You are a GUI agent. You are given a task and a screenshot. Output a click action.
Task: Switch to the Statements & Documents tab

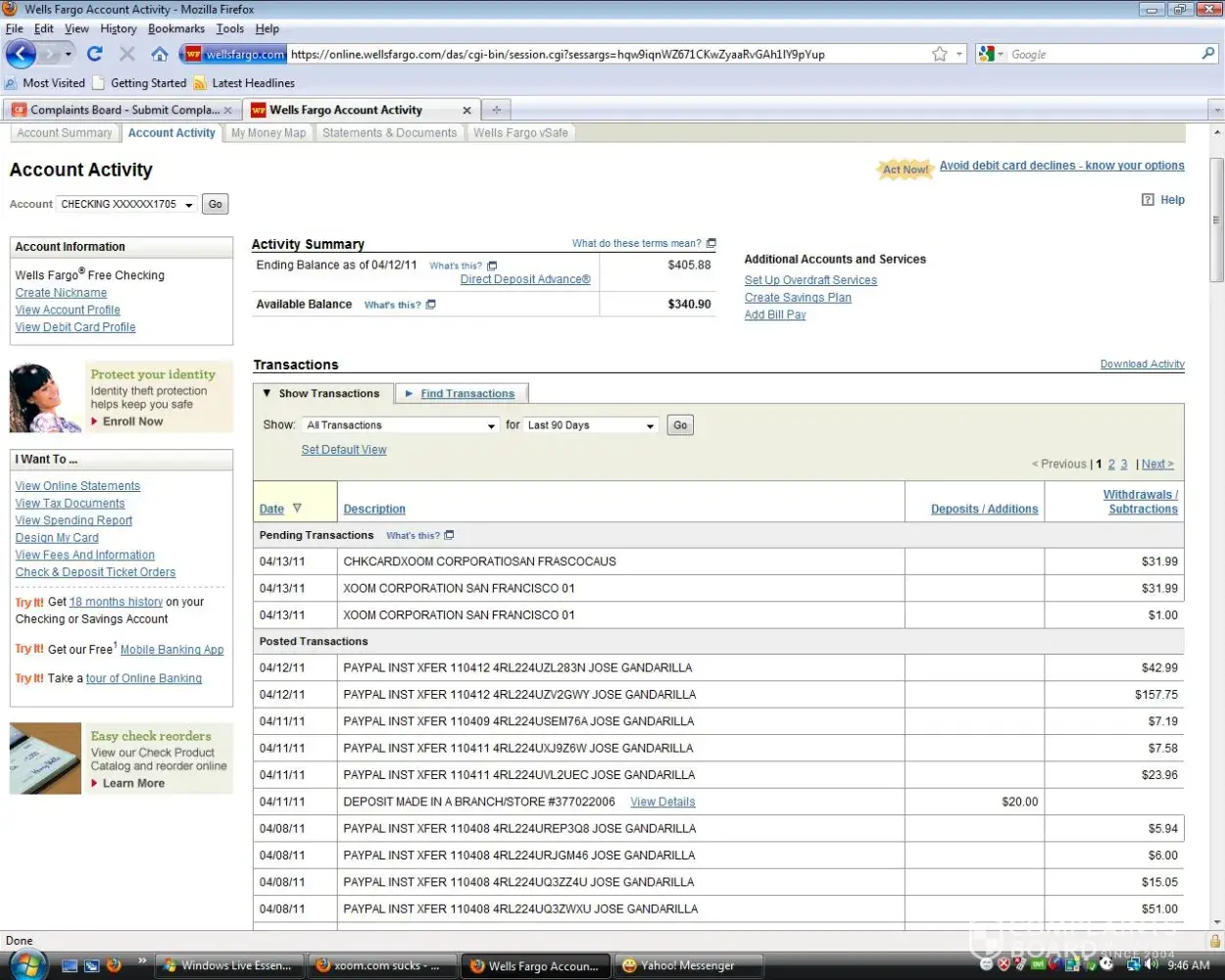pyautogui.click(x=389, y=133)
